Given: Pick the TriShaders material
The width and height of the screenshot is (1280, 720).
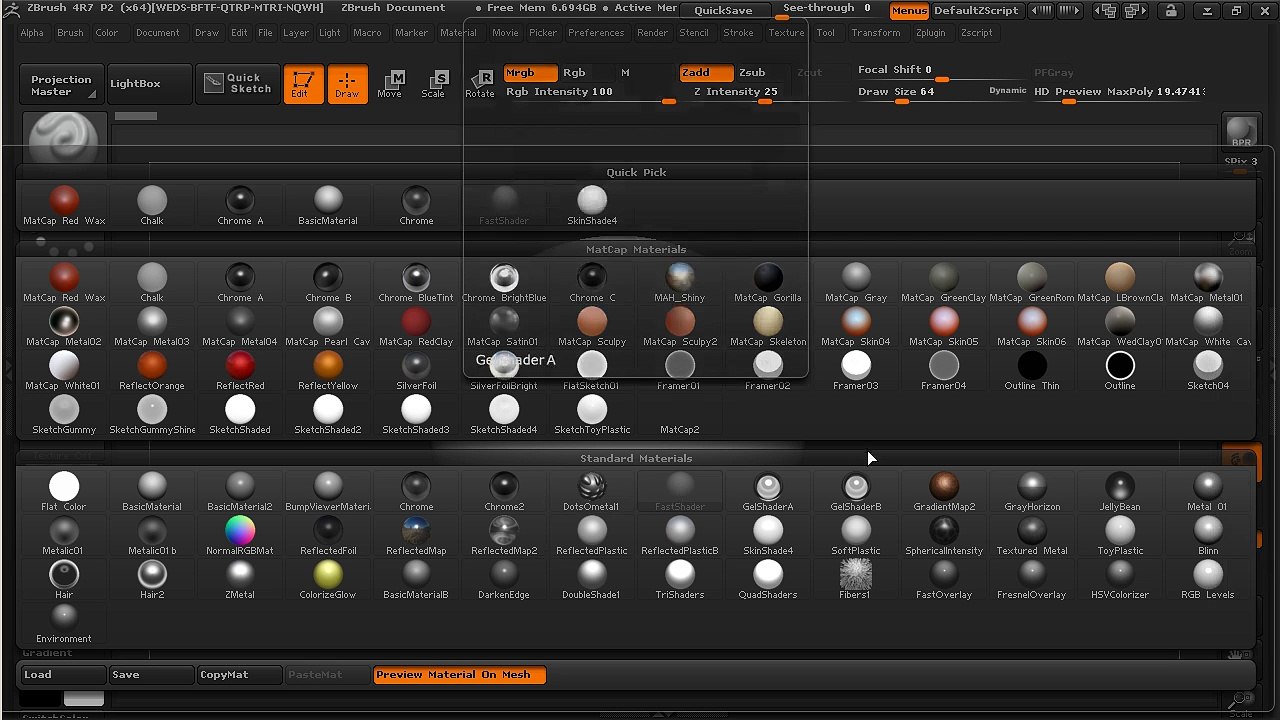Looking at the screenshot, I should click(680, 580).
